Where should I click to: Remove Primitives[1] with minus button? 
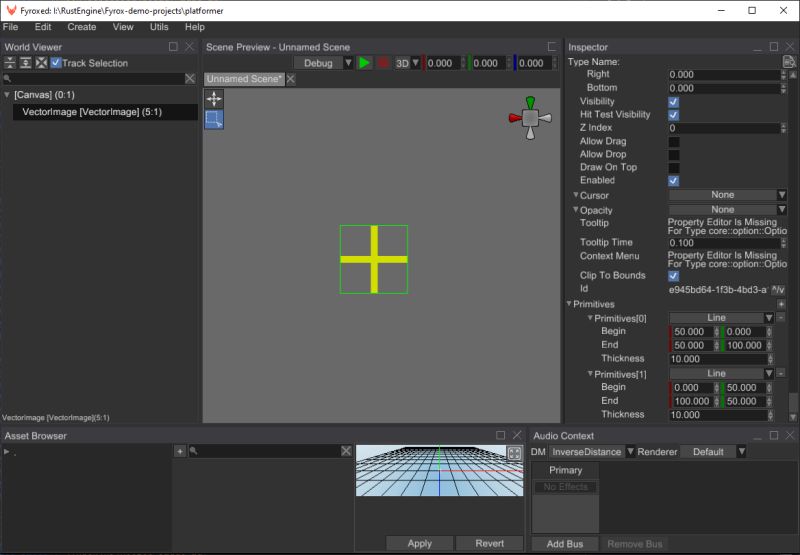pyautogui.click(x=781, y=374)
